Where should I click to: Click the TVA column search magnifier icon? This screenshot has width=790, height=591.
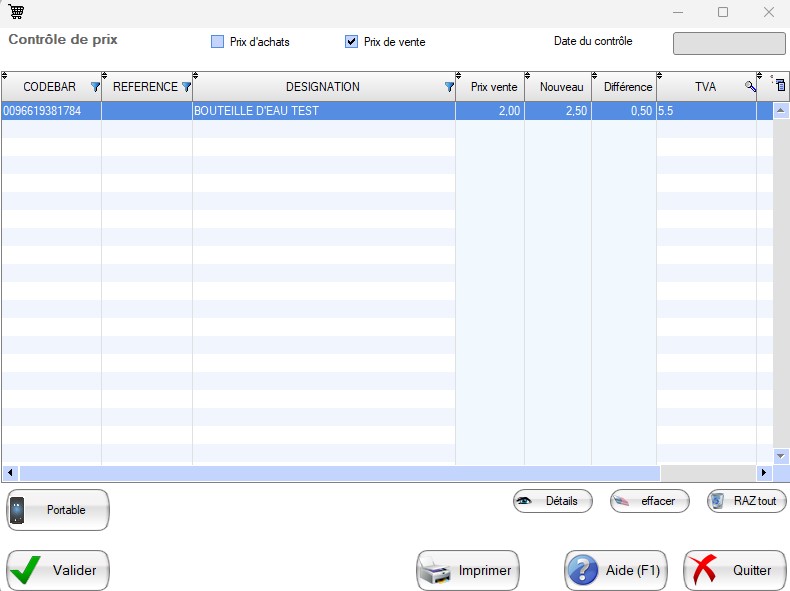[750, 87]
